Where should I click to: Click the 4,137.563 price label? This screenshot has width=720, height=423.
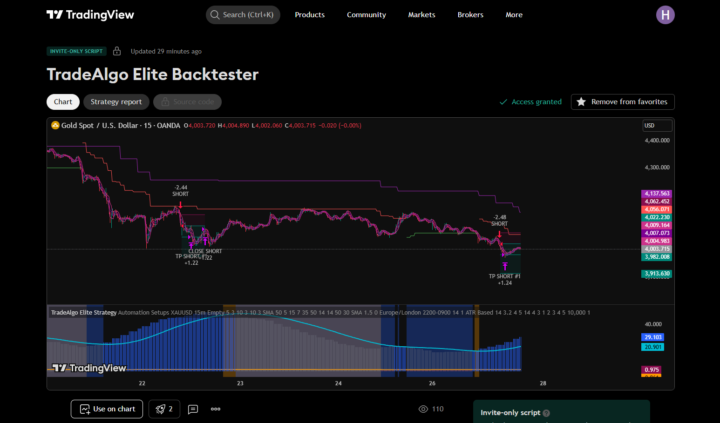(x=657, y=194)
